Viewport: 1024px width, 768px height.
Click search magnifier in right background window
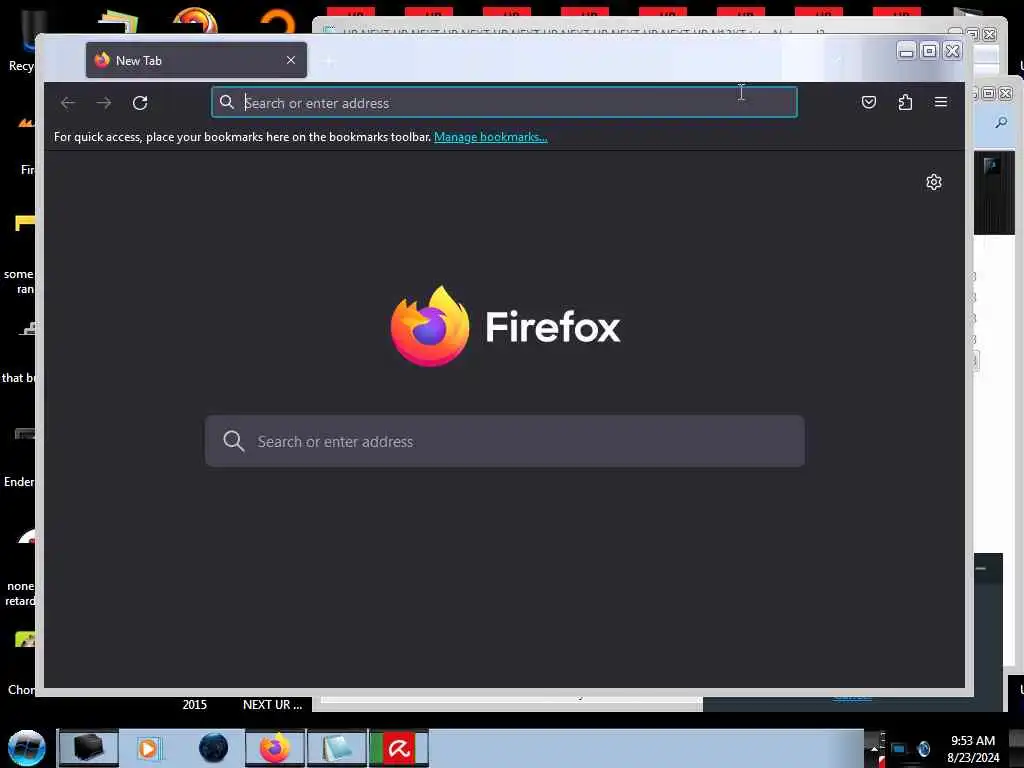click(1000, 122)
